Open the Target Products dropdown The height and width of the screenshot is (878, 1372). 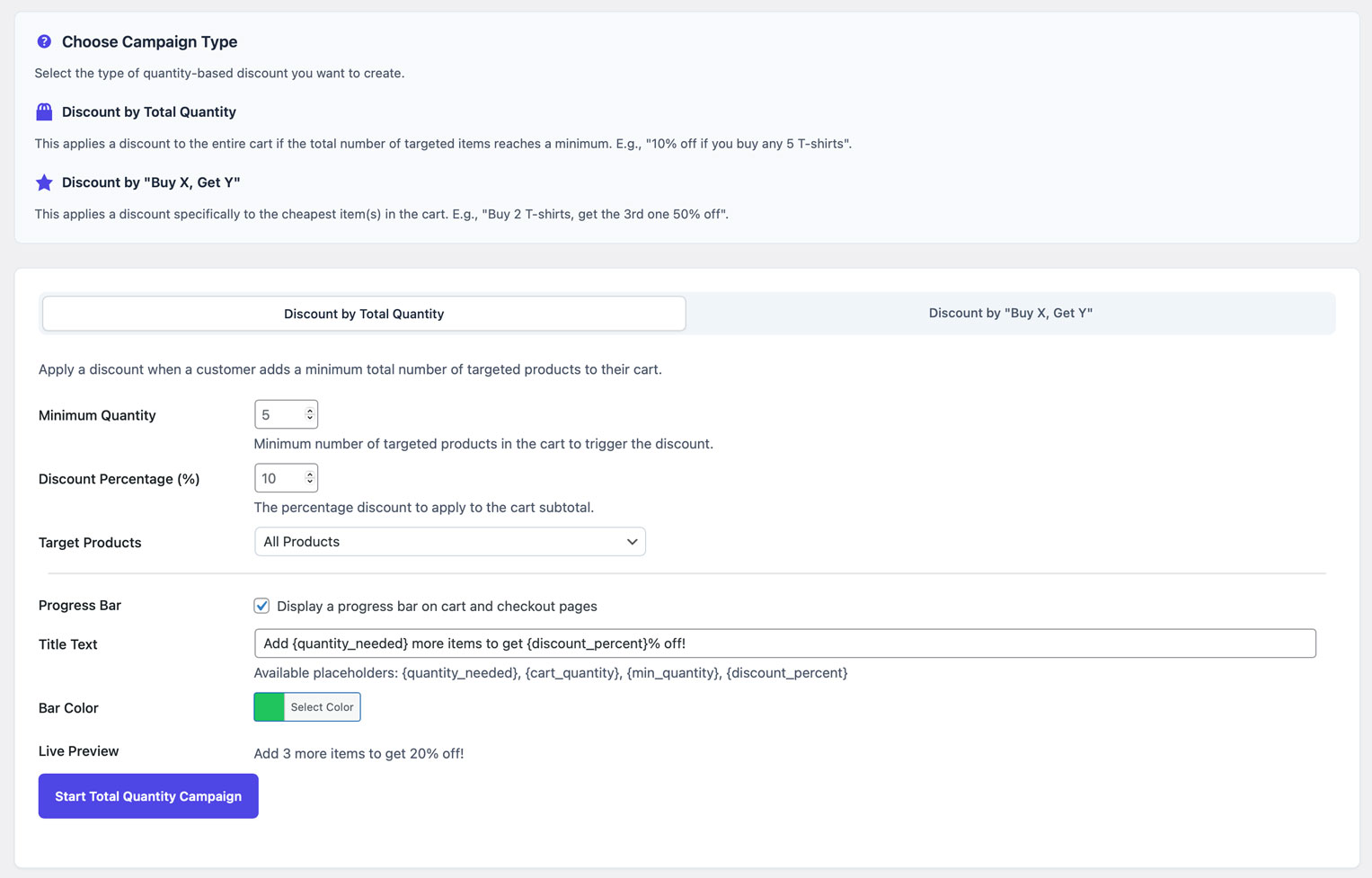[x=449, y=542]
